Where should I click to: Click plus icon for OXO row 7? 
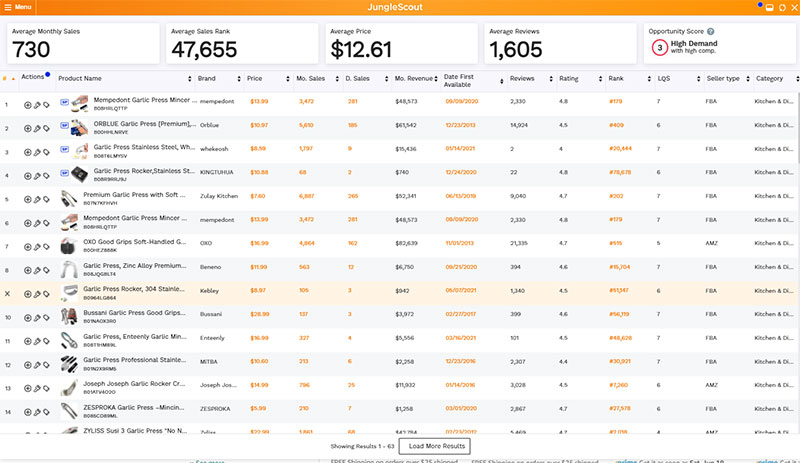28,247
